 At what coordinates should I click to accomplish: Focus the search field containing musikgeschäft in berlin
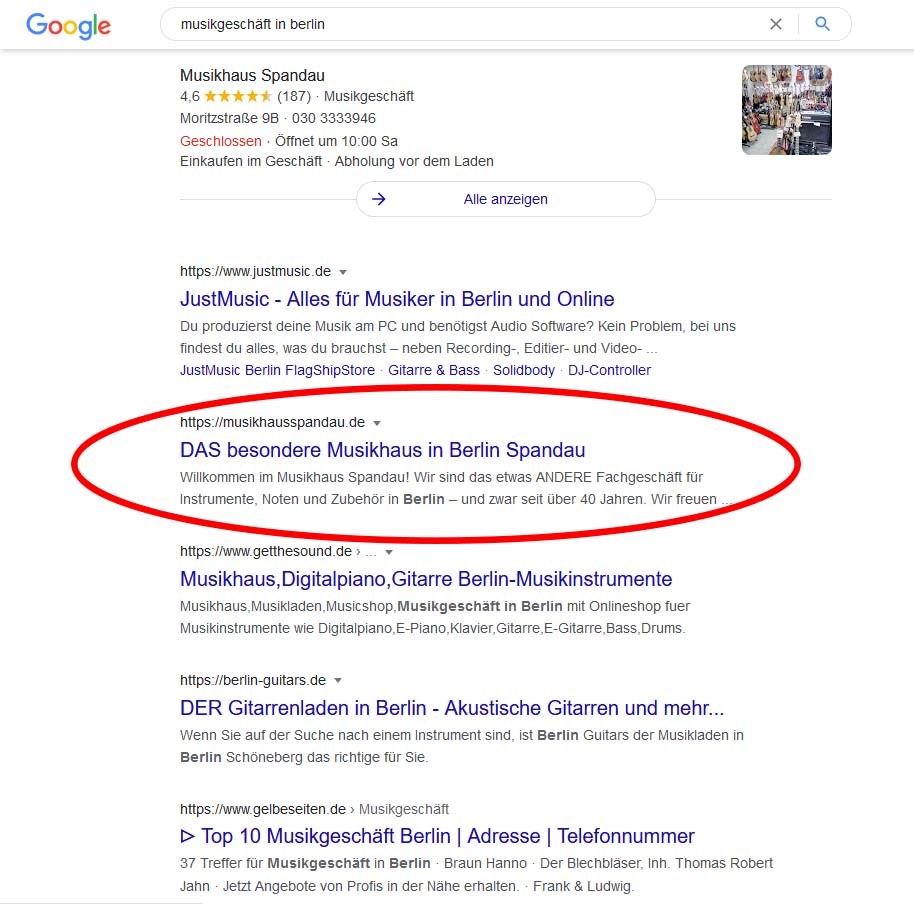coord(505,24)
